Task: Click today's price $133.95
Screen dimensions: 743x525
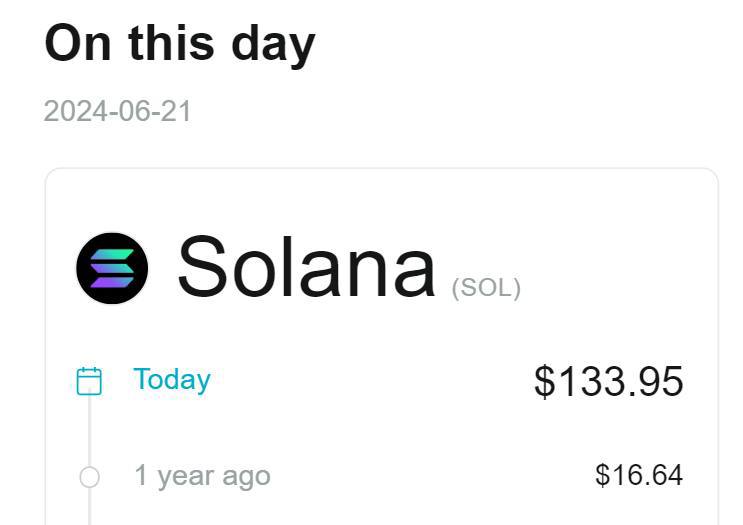Action: (608, 382)
